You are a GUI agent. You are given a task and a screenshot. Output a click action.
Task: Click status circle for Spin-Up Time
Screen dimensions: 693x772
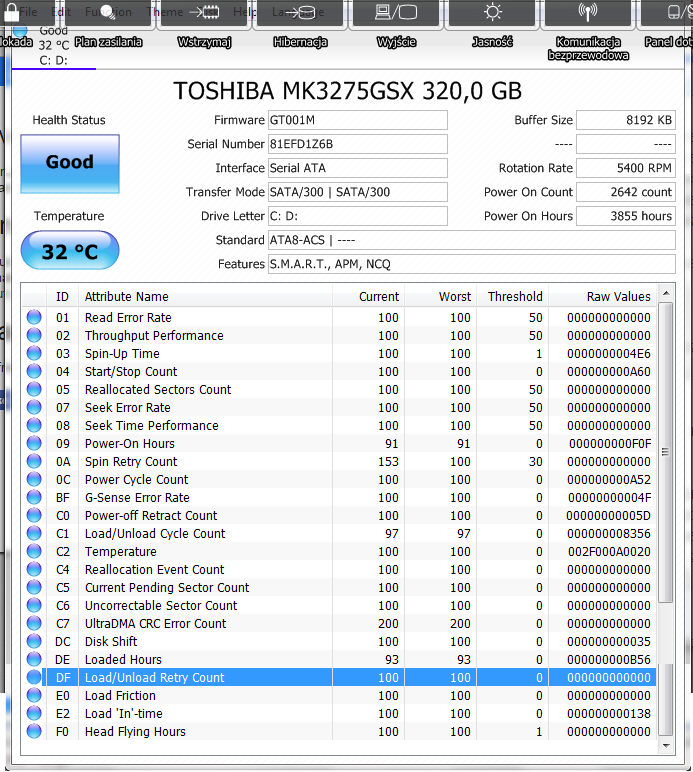[34, 353]
